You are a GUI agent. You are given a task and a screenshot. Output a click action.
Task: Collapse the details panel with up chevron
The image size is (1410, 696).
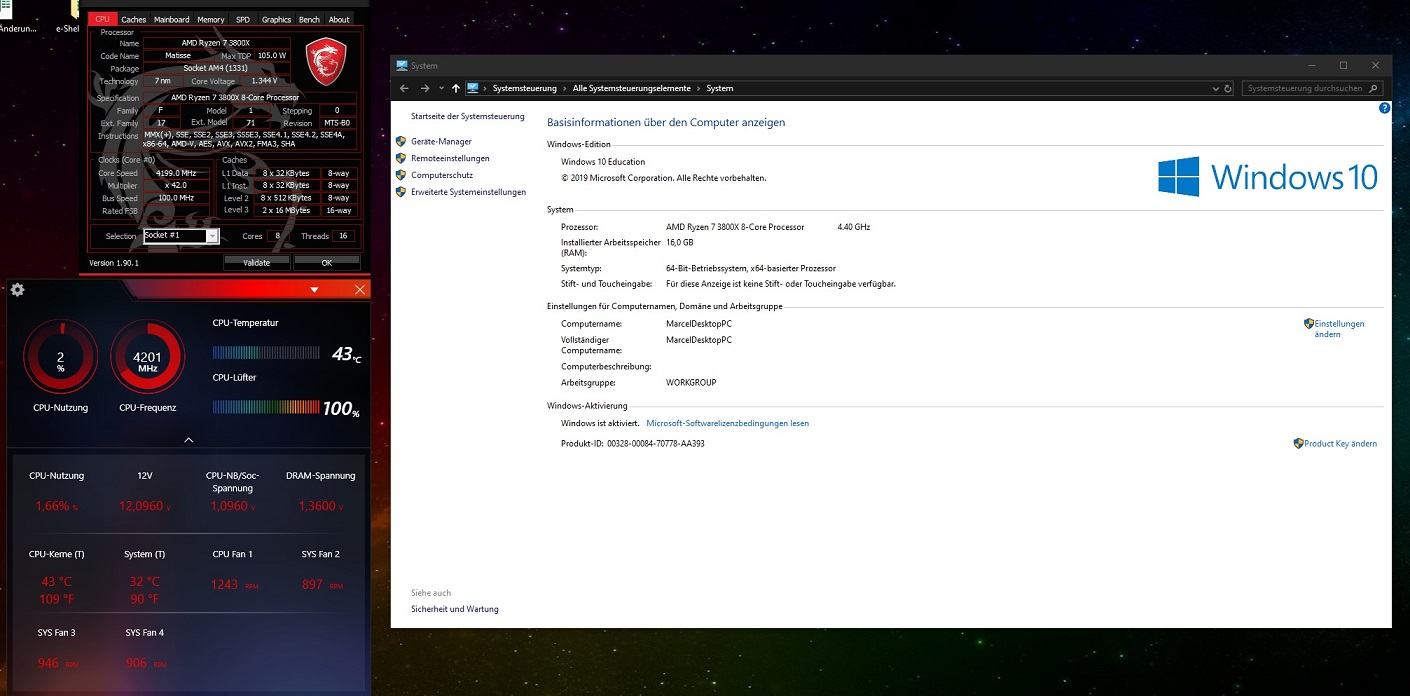pos(188,440)
